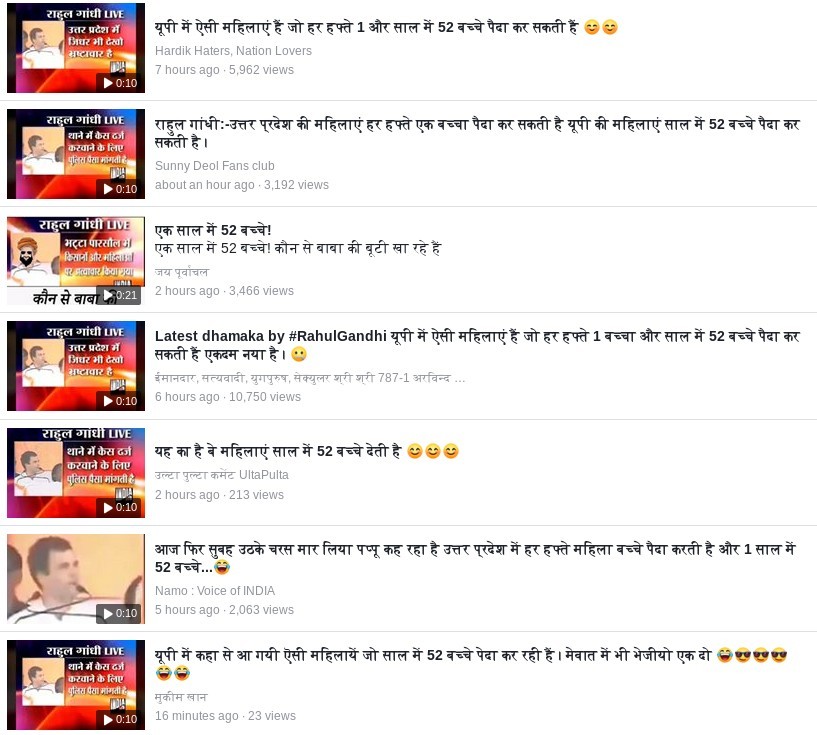Play the UltaPulta video thumbnail
Screen dimensions: 817x735
(76, 472)
